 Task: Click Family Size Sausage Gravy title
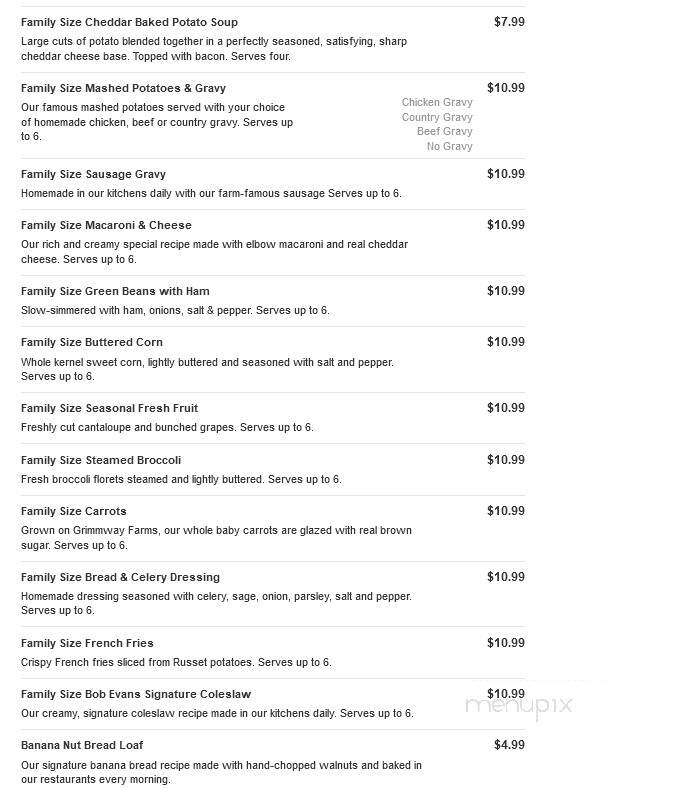[93, 174]
